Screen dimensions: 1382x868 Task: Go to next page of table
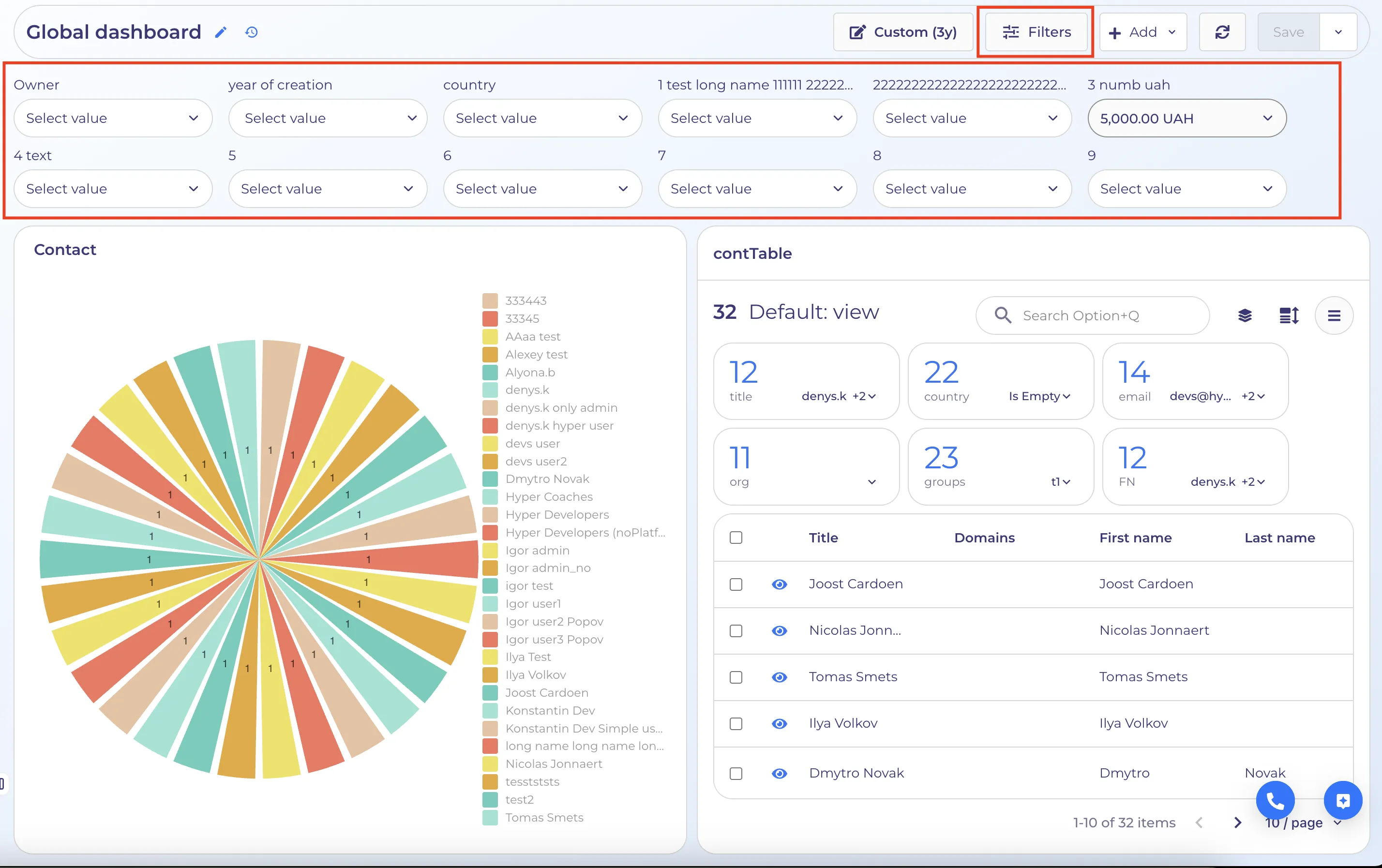(1237, 823)
